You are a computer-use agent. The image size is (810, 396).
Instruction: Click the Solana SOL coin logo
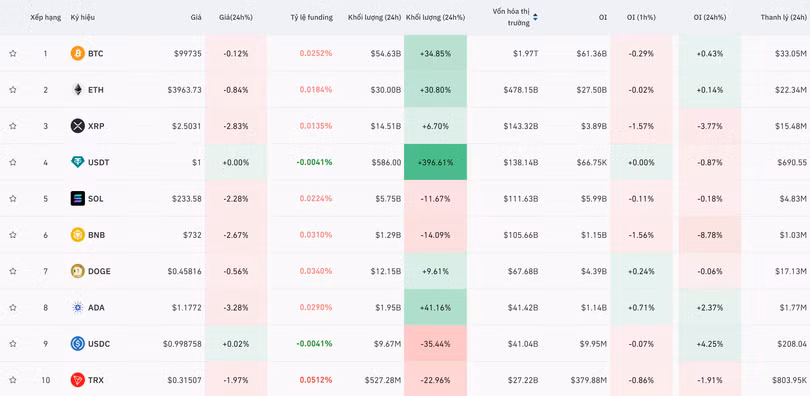[77, 198]
